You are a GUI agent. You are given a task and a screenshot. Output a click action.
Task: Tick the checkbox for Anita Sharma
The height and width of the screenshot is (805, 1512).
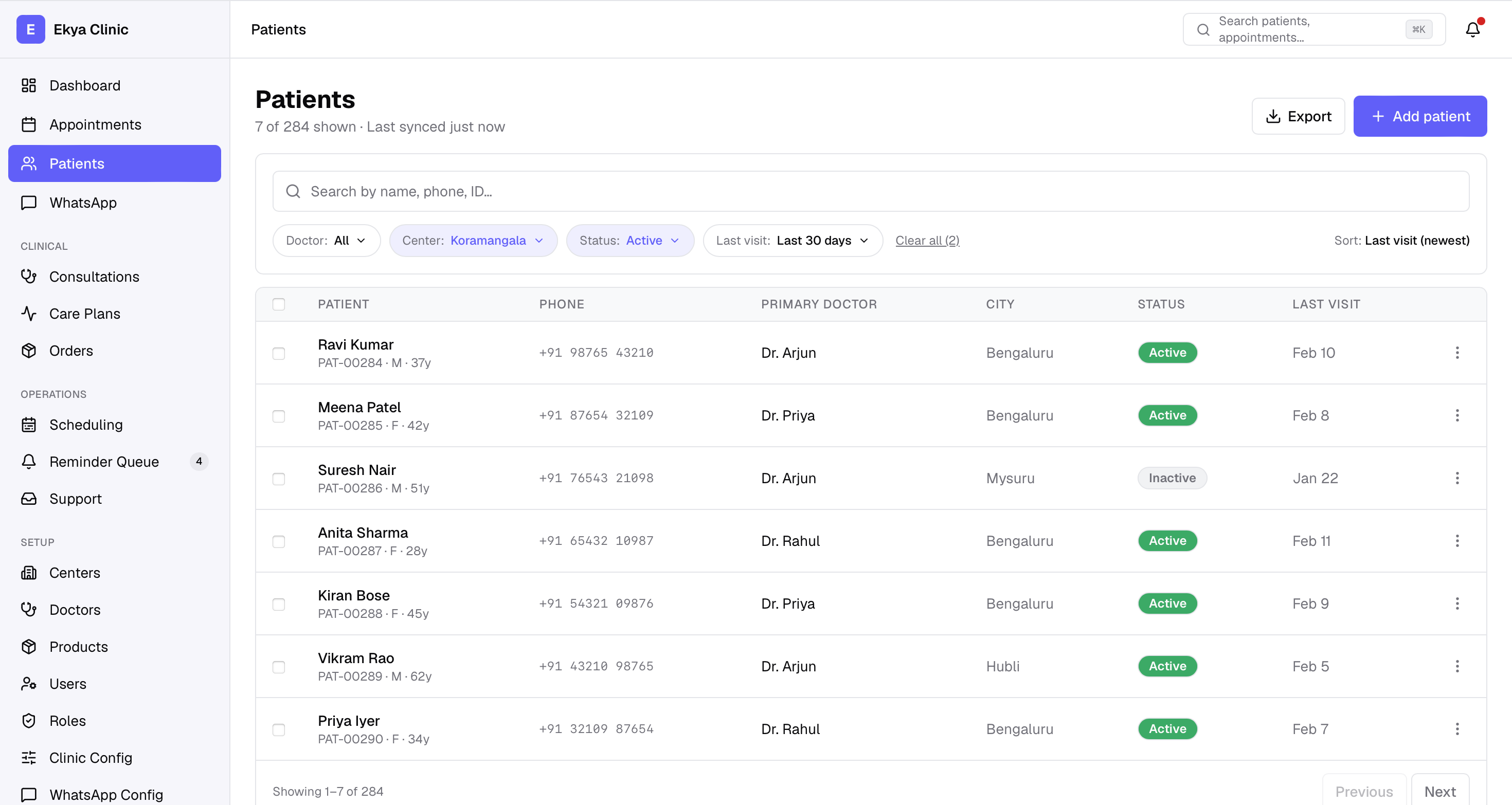tap(279, 542)
